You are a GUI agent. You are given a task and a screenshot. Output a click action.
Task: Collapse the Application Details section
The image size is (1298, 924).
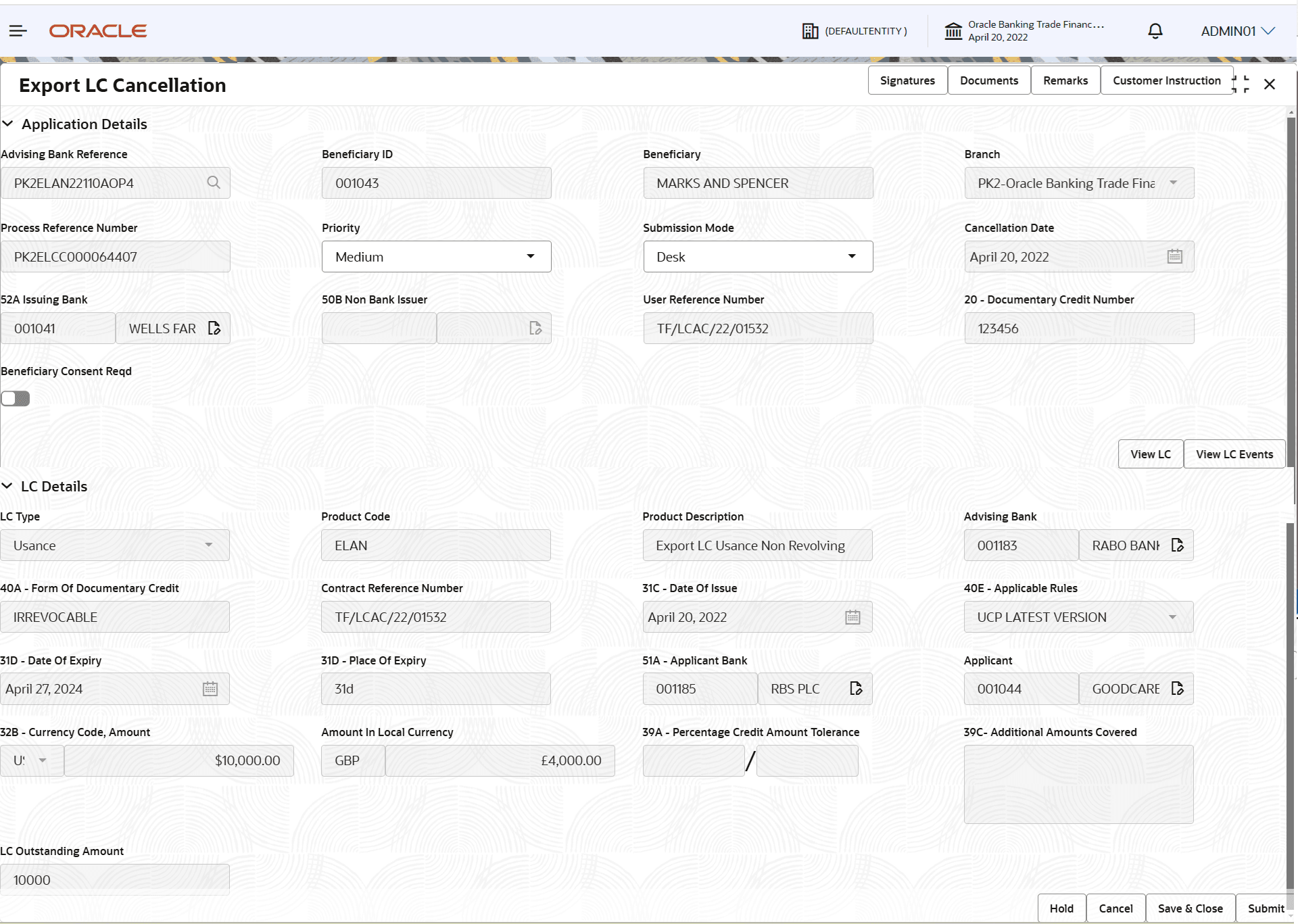8,124
